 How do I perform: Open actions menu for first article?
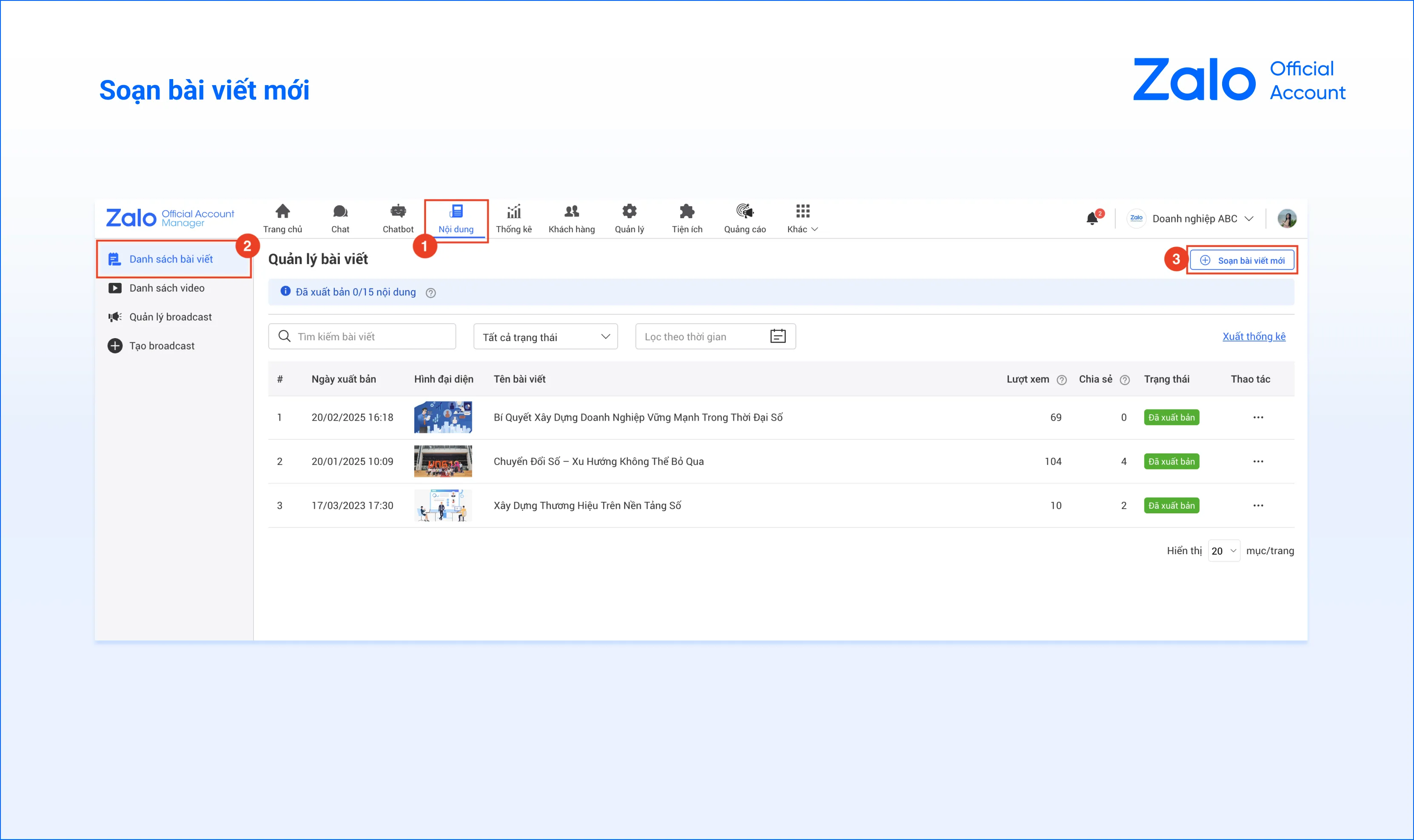point(1258,418)
